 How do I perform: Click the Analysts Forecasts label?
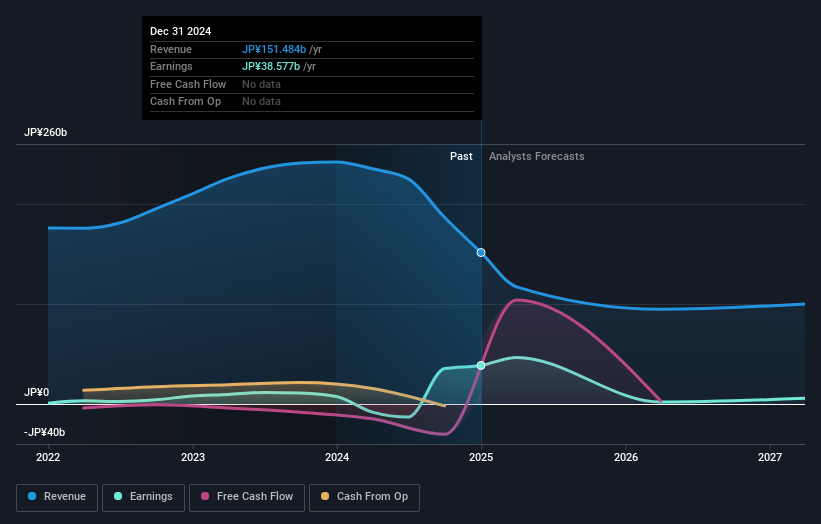tap(537, 156)
